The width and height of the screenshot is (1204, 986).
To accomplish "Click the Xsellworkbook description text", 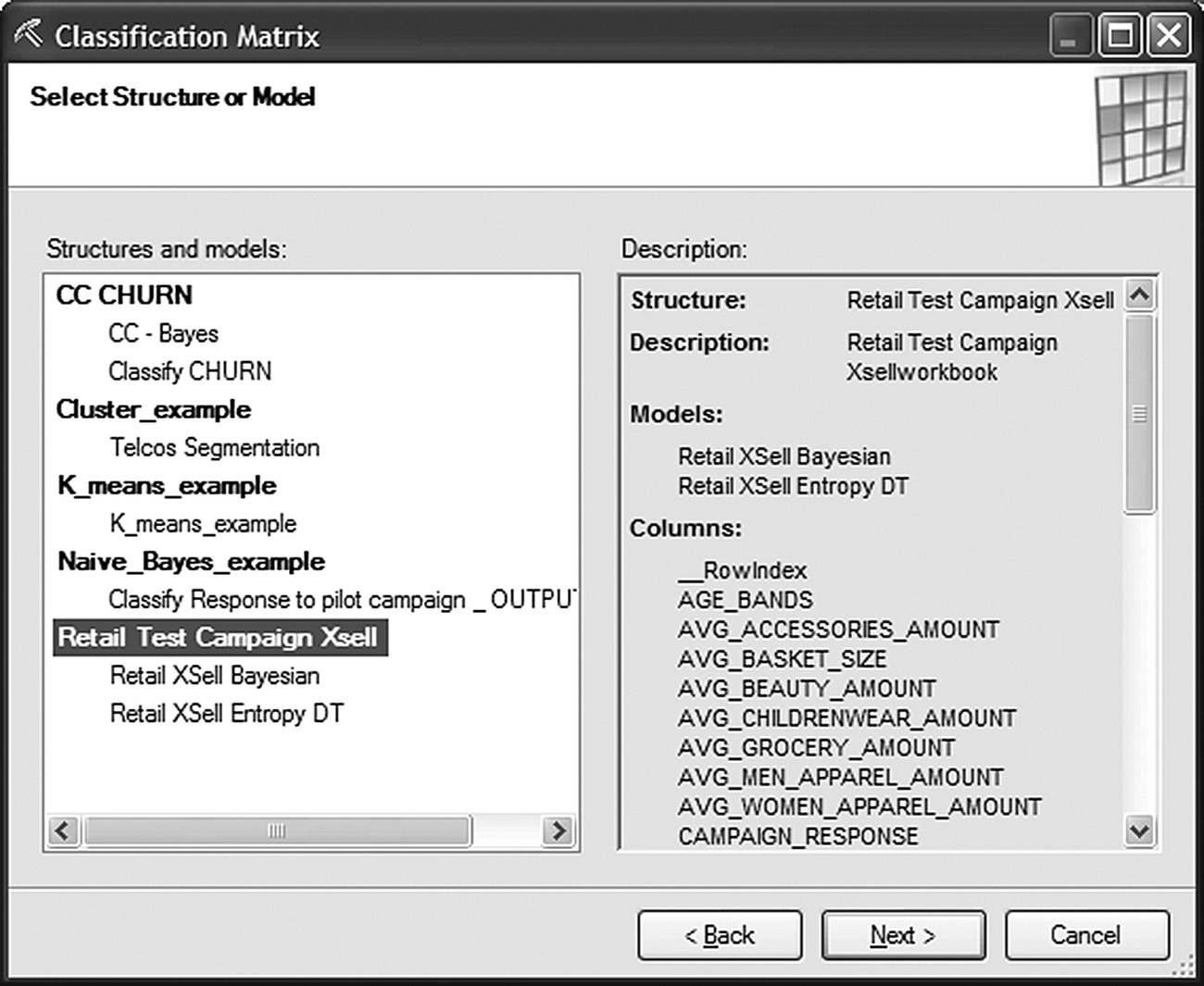I will pos(922,372).
